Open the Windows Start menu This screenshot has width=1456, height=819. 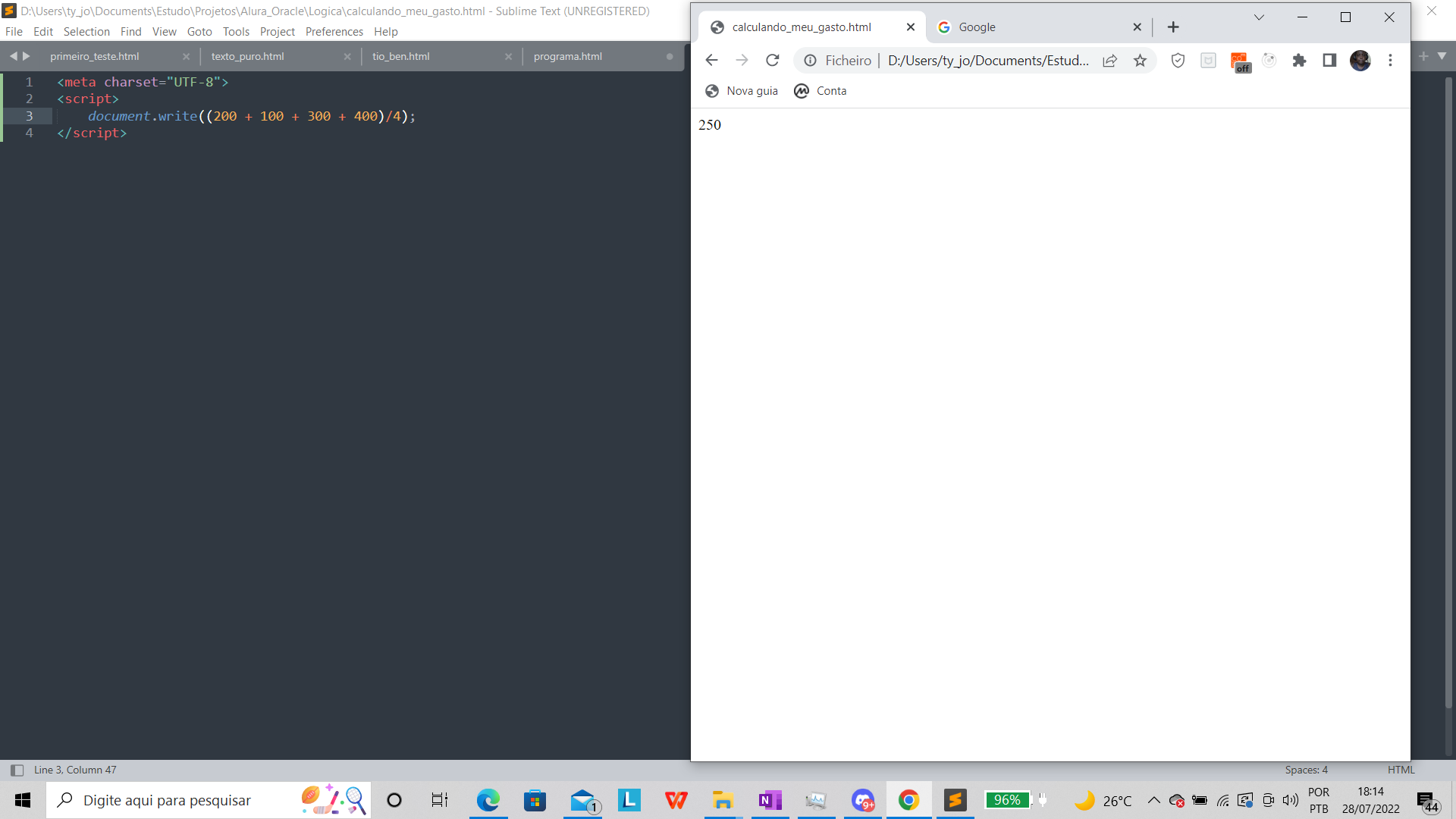pos(23,800)
